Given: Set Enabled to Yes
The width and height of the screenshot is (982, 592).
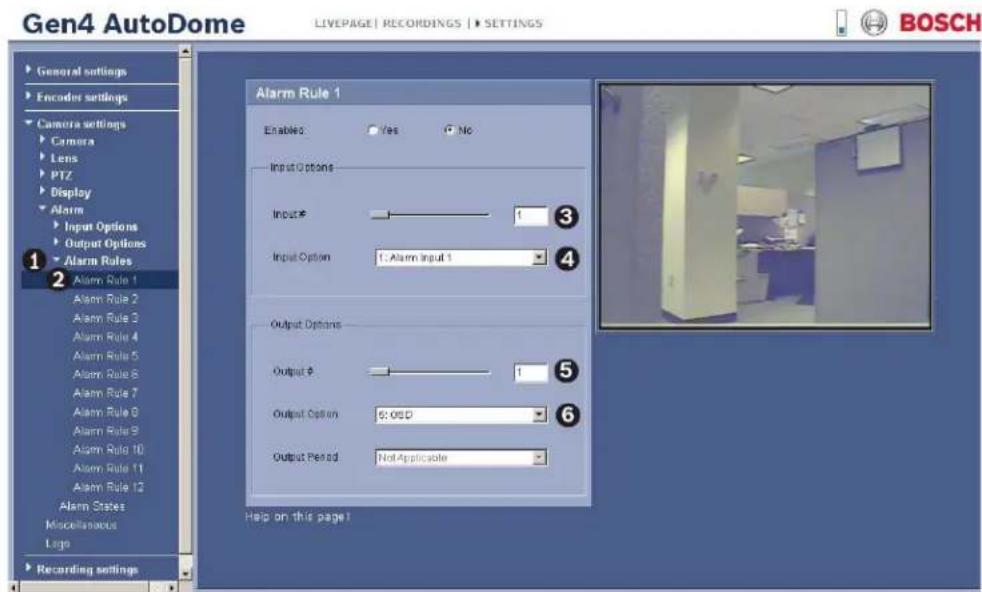Looking at the screenshot, I should [x=373, y=130].
